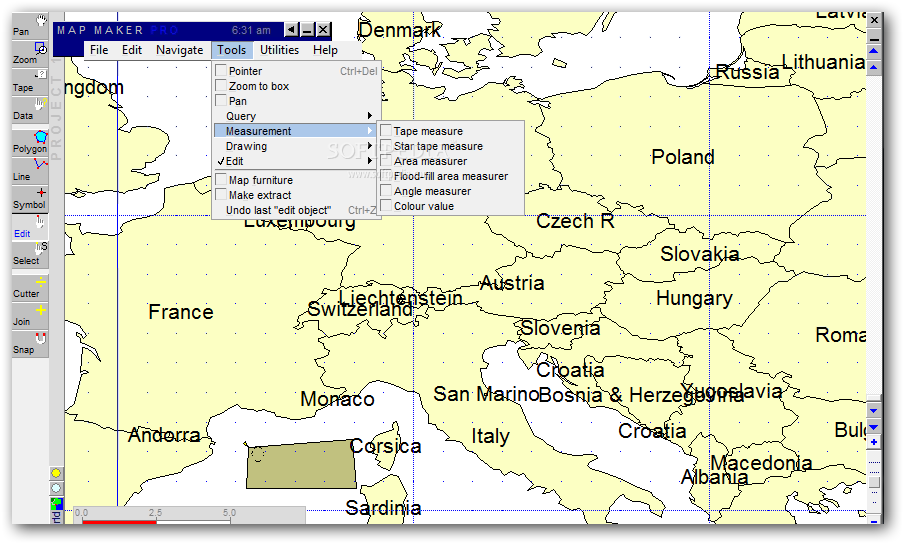
Task: Activate the Symbol tool
Action: tap(30, 199)
